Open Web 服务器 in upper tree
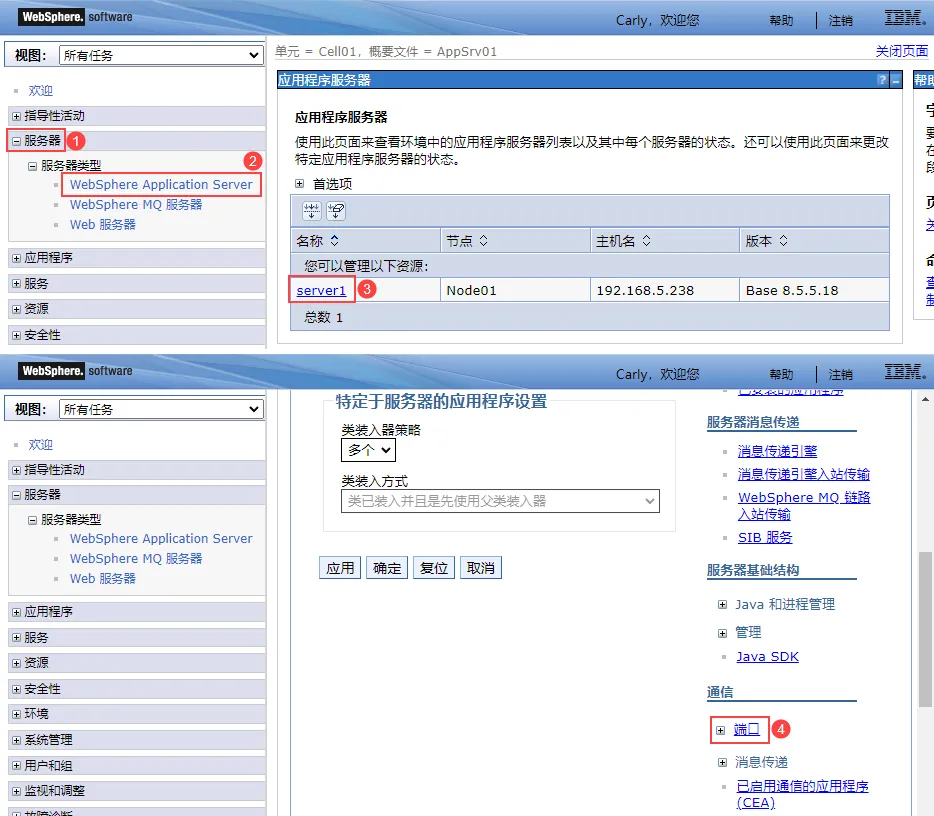The image size is (934, 816). pos(102,225)
